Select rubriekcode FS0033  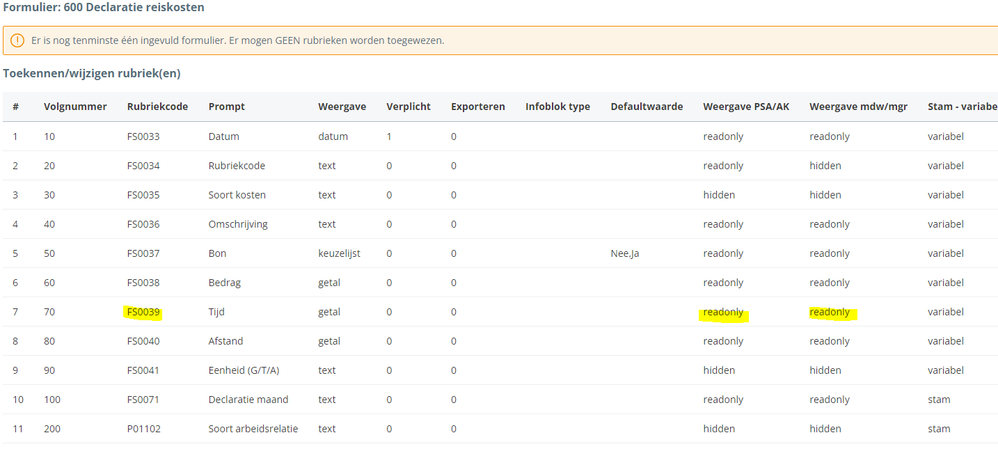tap(143, 136)
